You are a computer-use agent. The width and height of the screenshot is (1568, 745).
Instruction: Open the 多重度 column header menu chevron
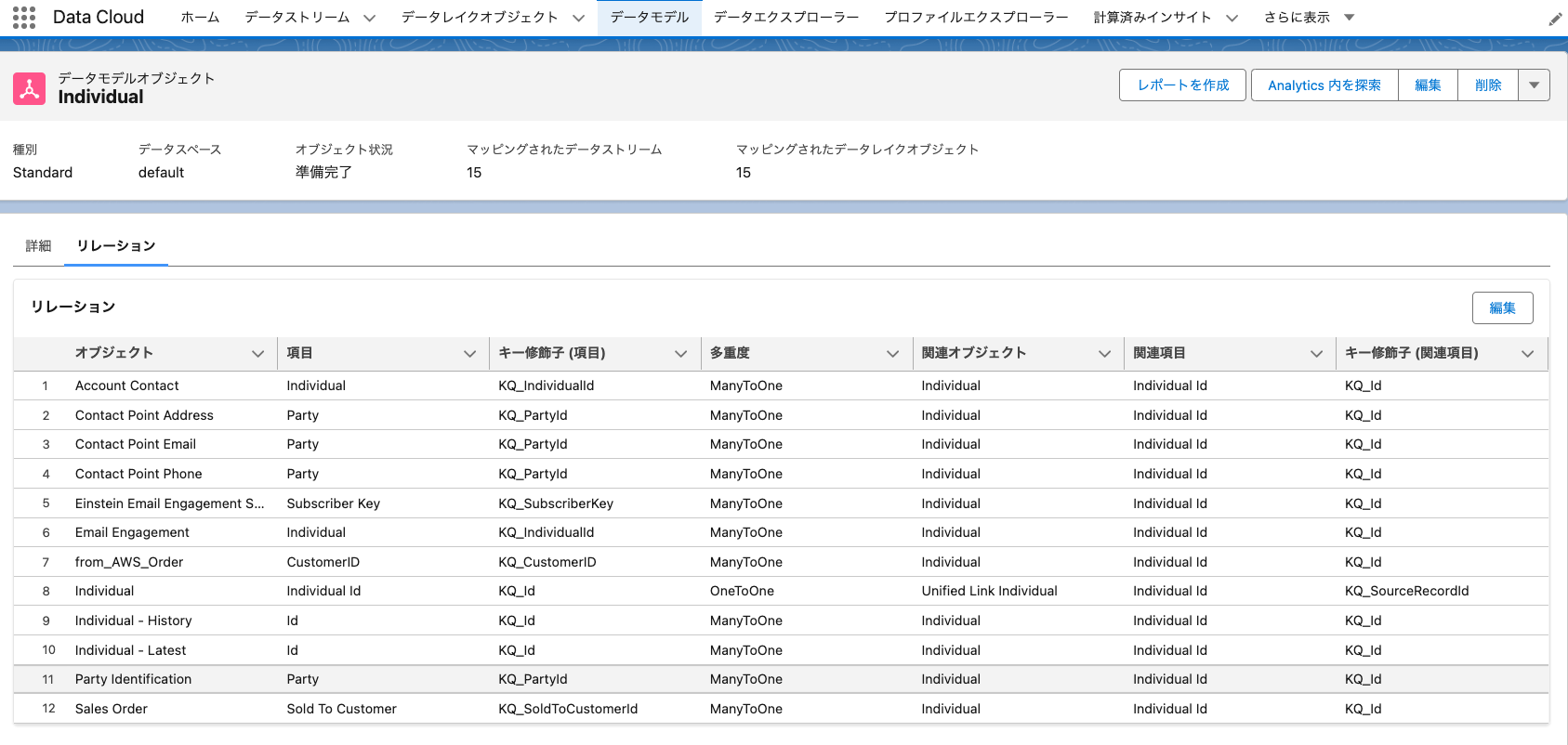[892, 353]
